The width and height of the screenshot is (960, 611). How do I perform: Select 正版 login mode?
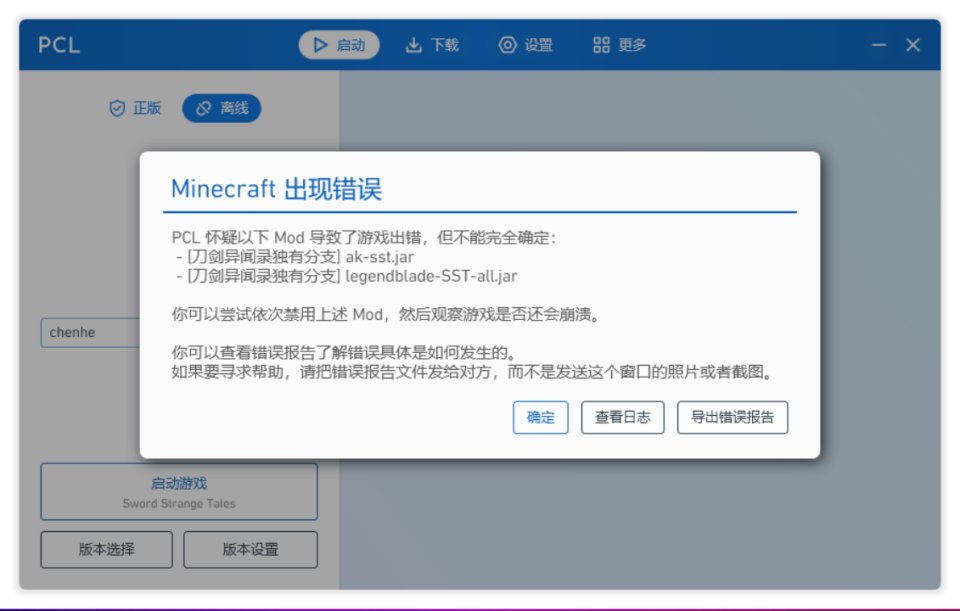(x=135, y=108)
